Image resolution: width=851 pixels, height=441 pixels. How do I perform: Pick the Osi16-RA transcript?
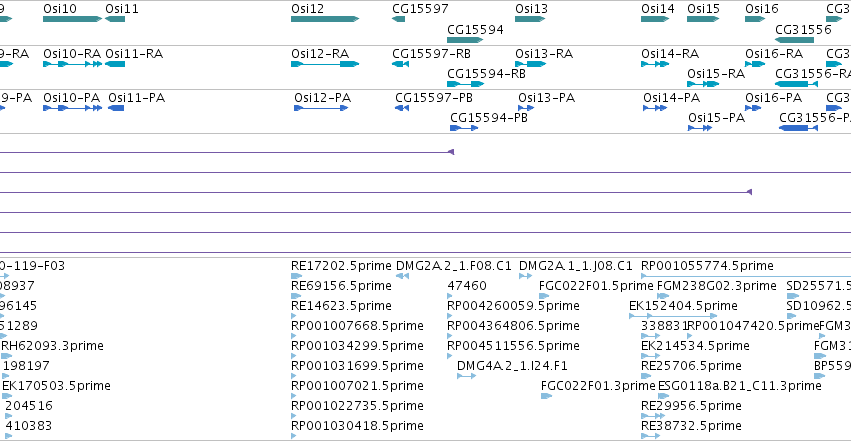pyautogui.click(x=755, y=64)
